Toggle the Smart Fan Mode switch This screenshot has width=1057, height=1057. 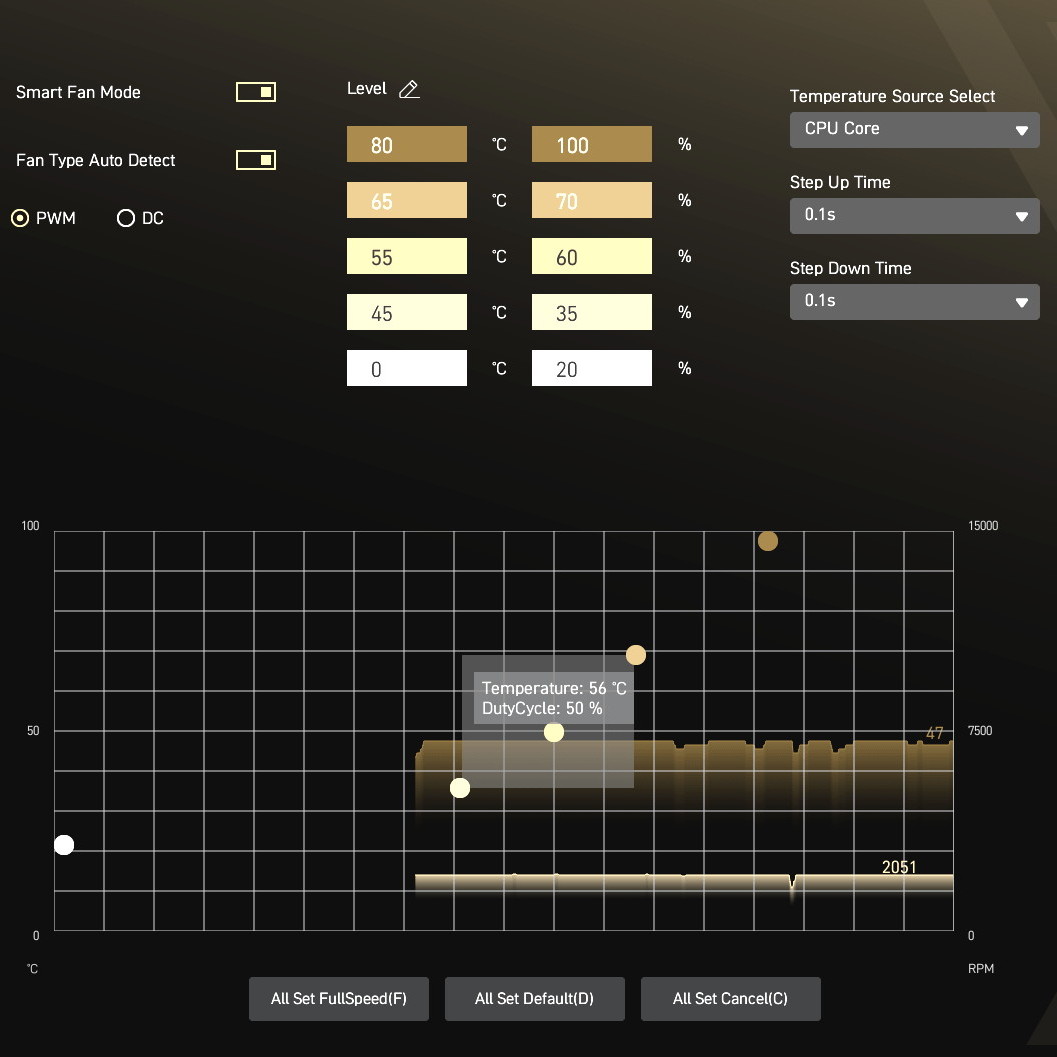tap(256, 92)
